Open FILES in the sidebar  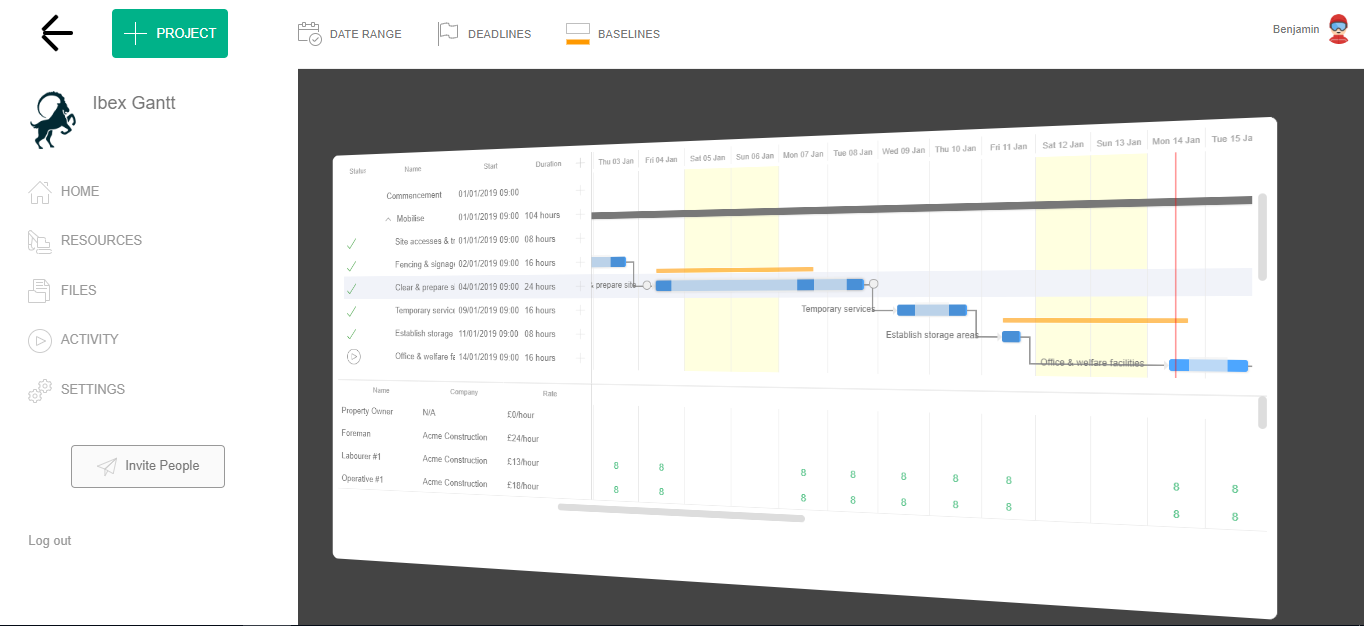pos(62,290)
